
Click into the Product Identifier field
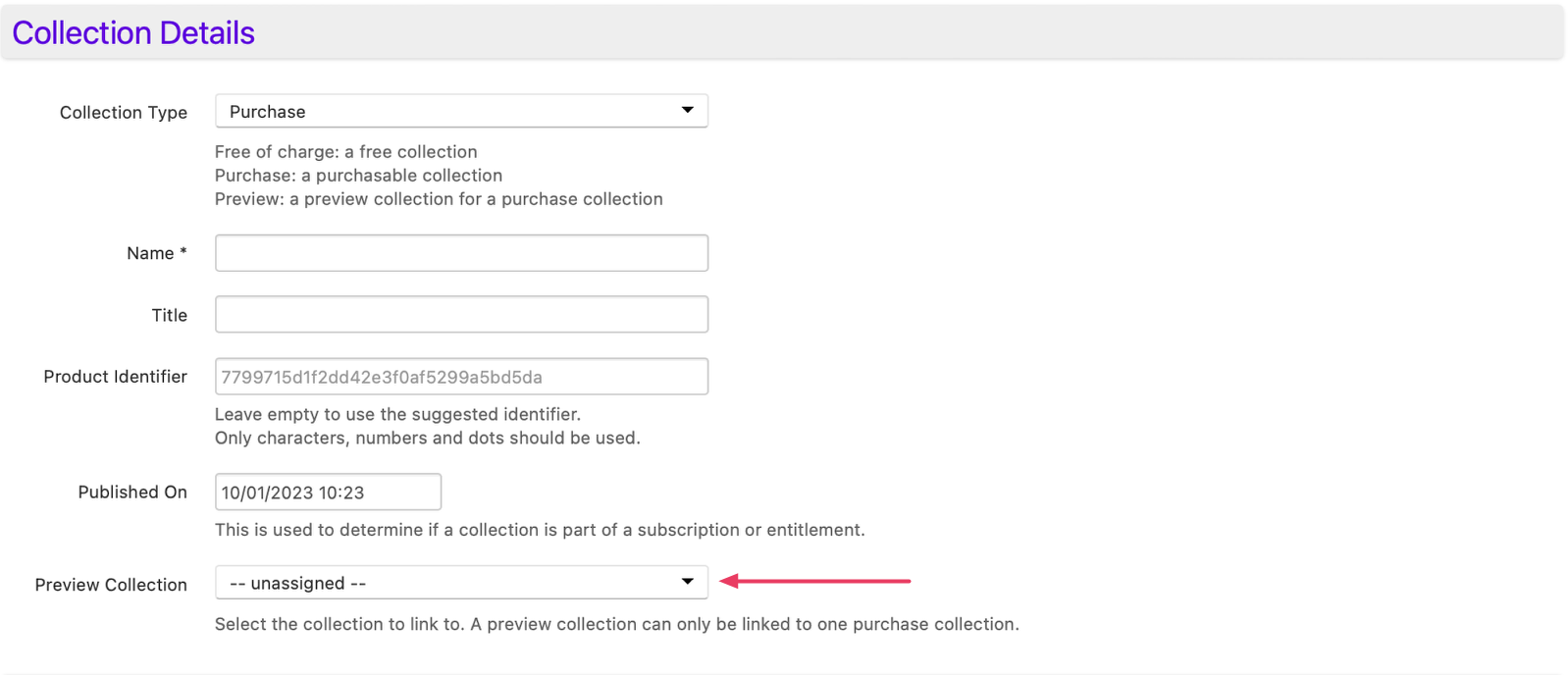pos(461,377)
